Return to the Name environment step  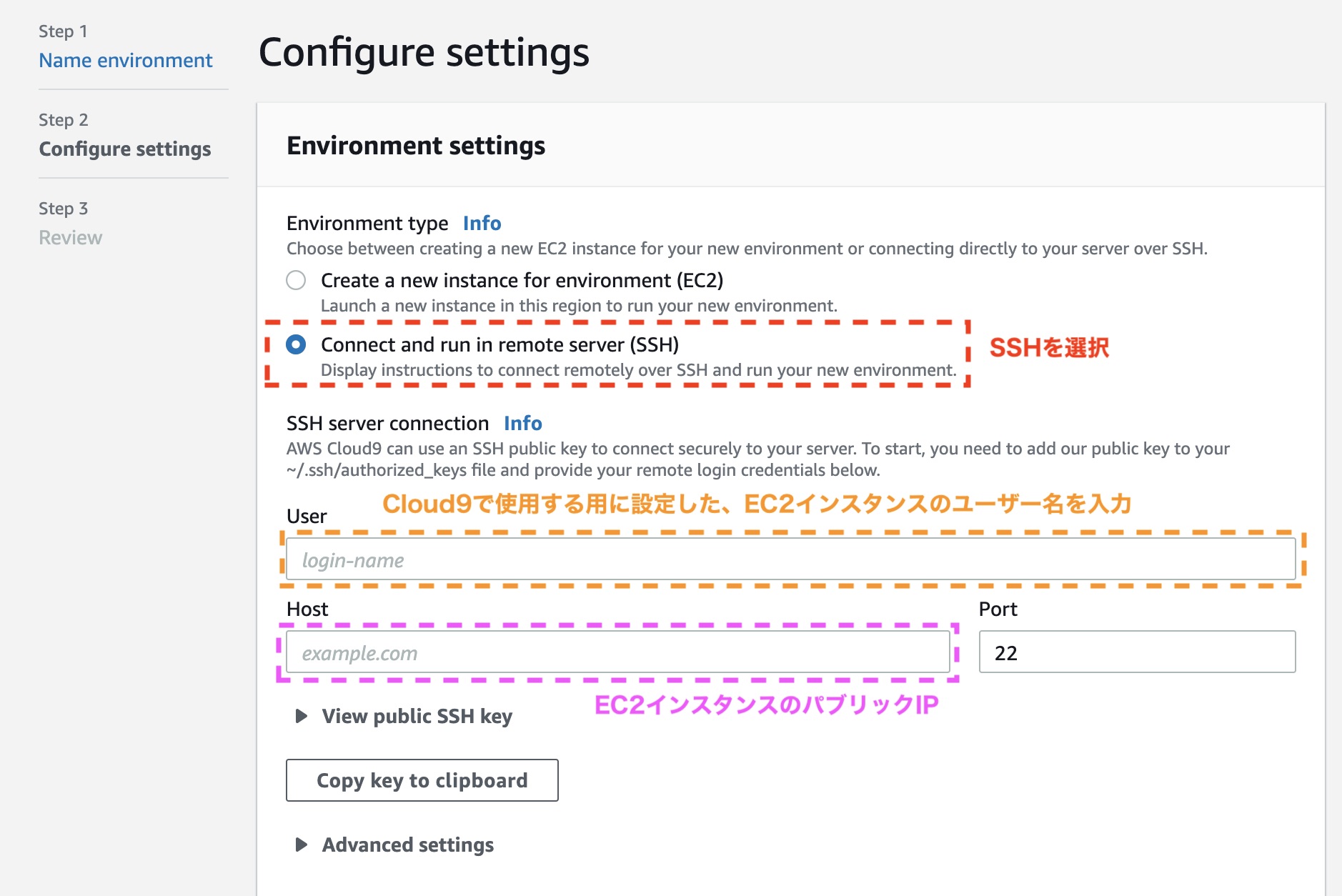click(x=126, y=60)
